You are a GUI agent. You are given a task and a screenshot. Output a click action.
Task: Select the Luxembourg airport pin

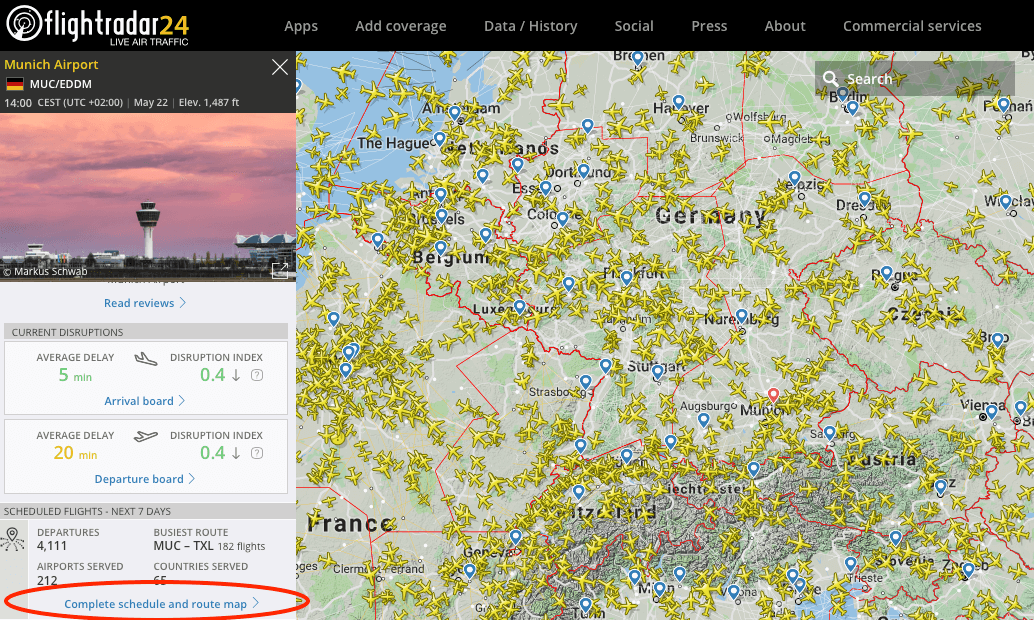pos(520,307)
